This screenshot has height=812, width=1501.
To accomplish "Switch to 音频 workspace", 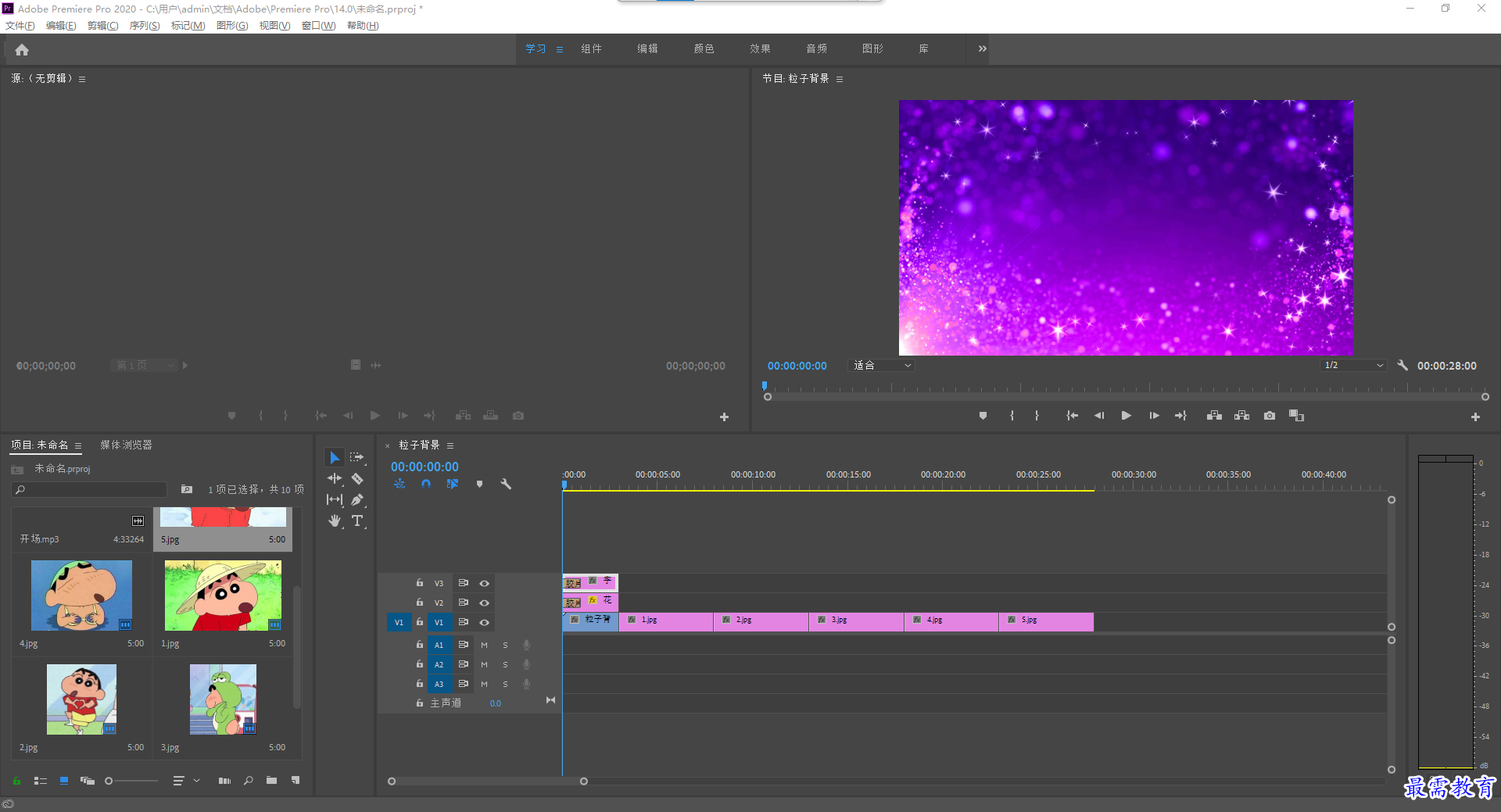I will coord(816,48).
